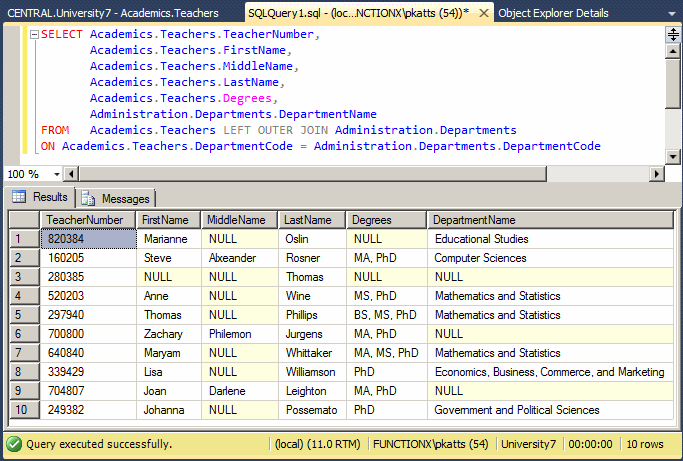
Task: Close the SQLQuery1.sql tab
Action: [x=484, y=14]
